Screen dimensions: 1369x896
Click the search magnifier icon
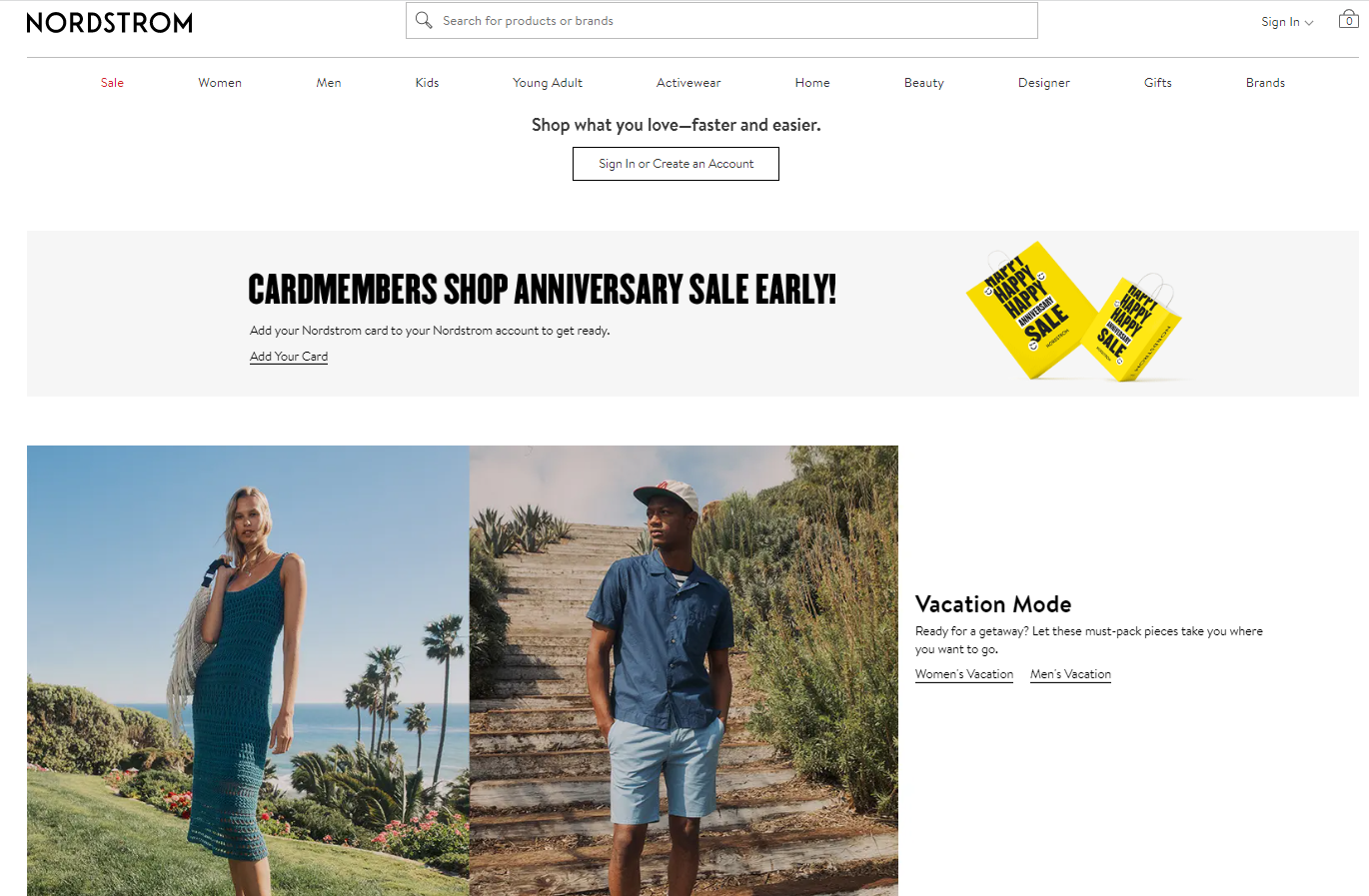click(x=424, y=20)
